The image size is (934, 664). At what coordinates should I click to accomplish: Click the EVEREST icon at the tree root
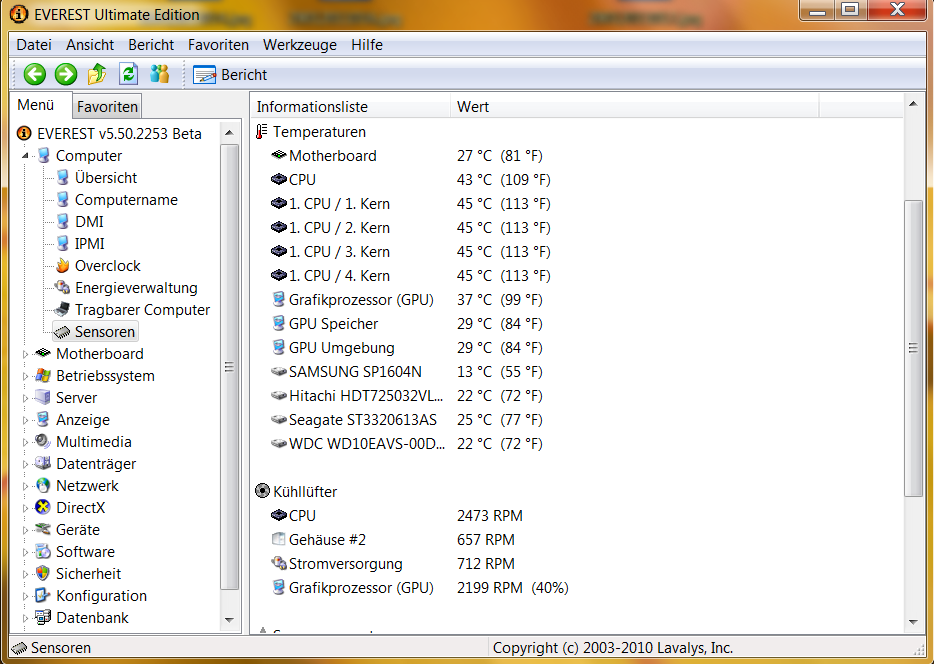24,133
